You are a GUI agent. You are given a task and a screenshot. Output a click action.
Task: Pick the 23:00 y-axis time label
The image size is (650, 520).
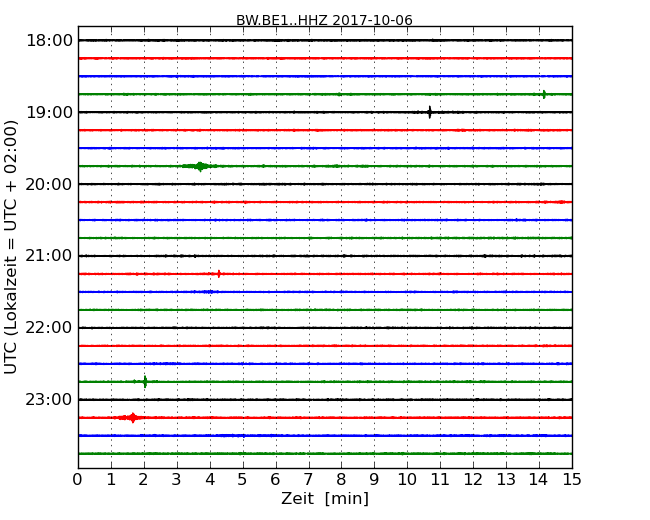(x=49, y=399)
